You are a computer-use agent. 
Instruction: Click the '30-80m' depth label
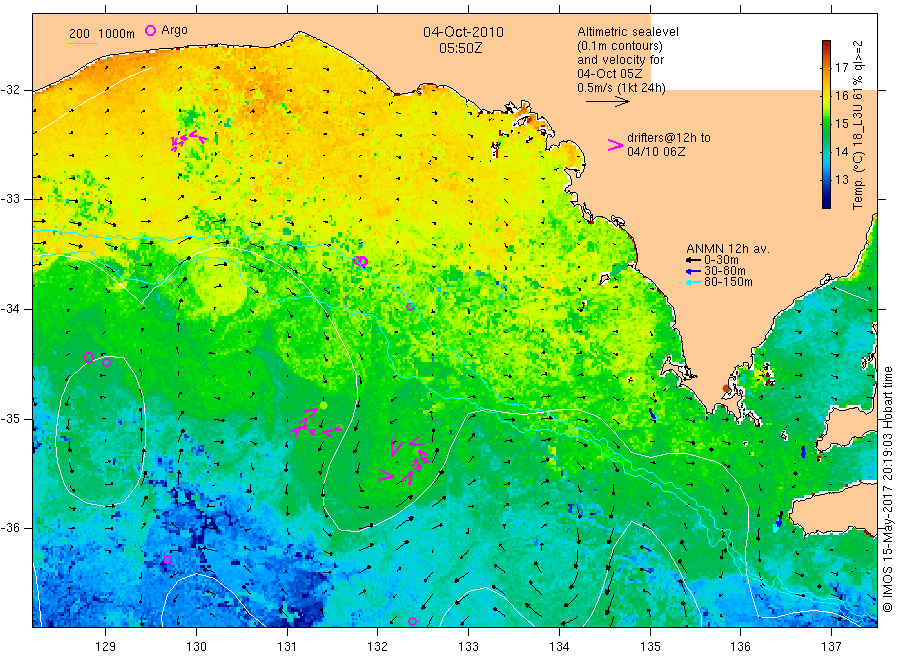(x=724, y=271)
